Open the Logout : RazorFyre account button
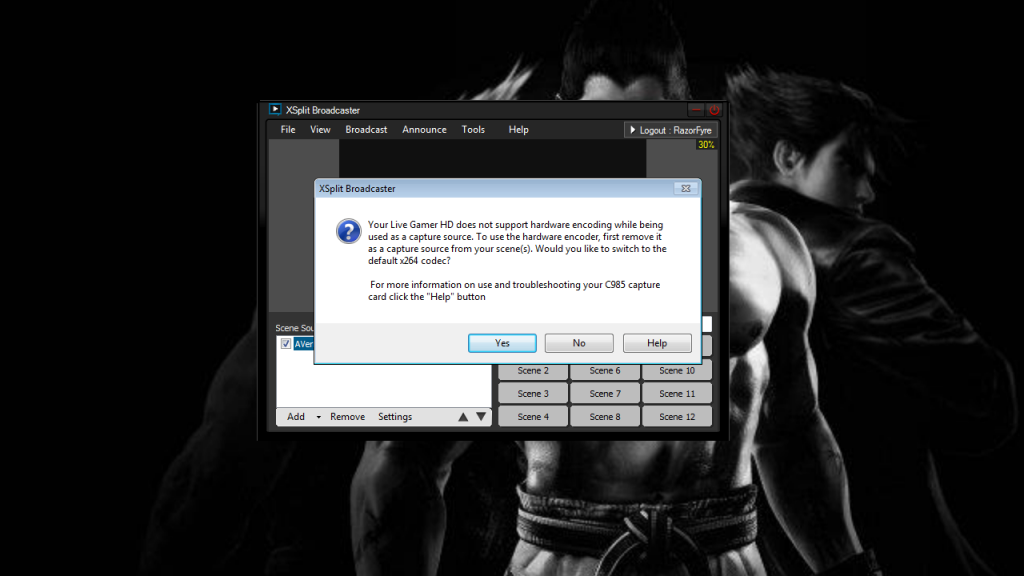This screenshot has width=1024, height=576. tap(671, 130)
